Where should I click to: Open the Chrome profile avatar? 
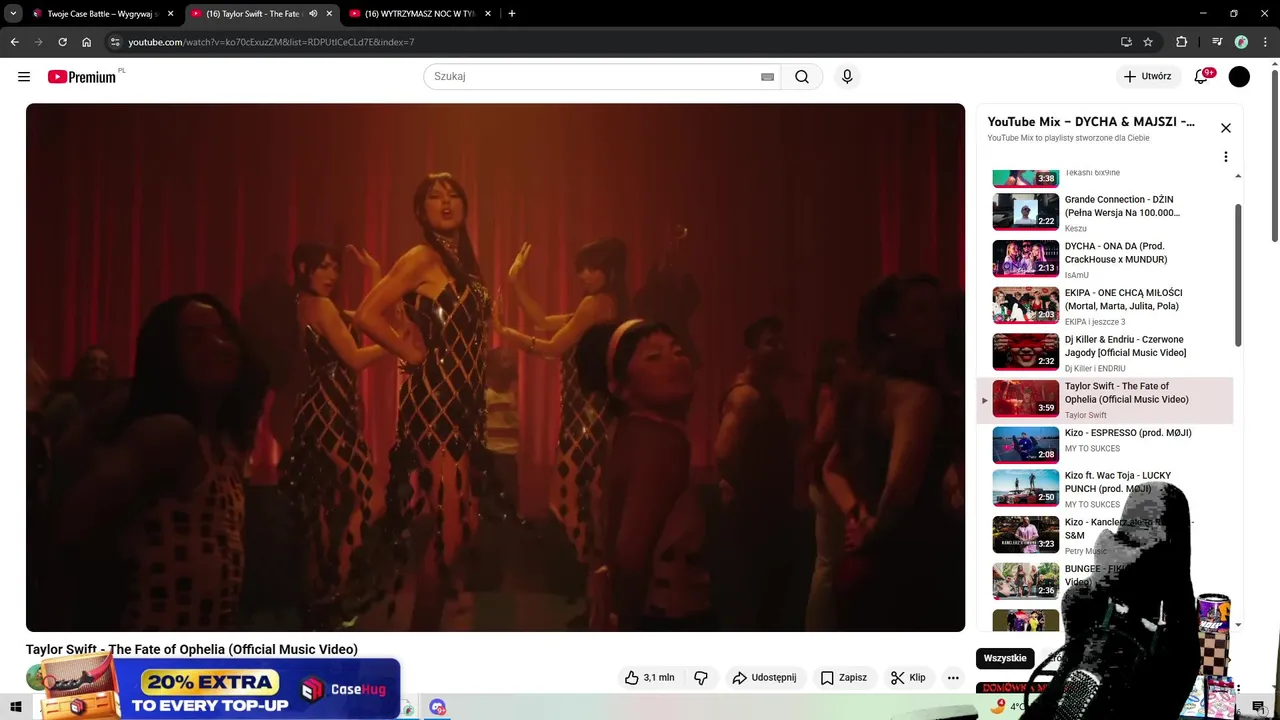[1241, 42]
